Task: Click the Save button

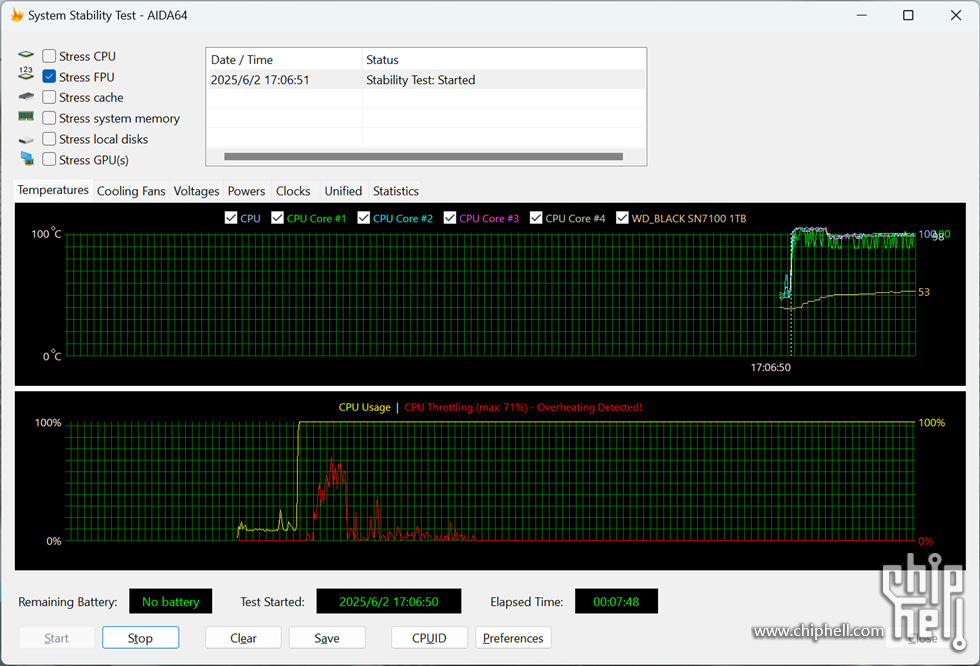Action: tap(327, 638)
